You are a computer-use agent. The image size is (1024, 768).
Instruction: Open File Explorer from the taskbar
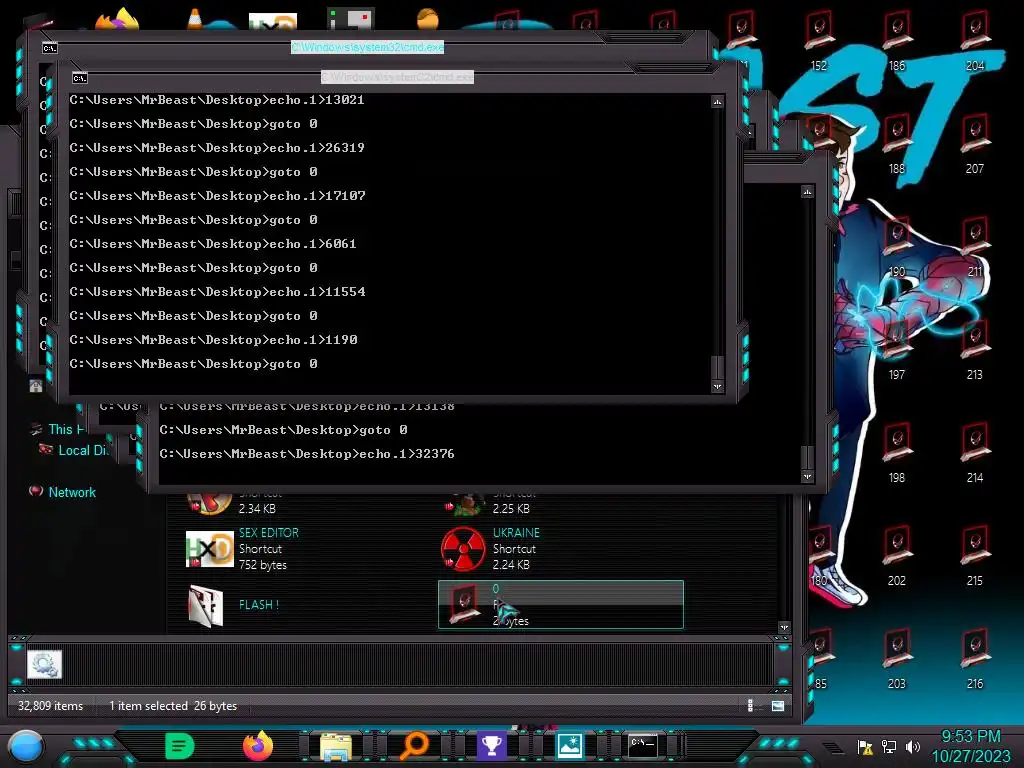336,746
